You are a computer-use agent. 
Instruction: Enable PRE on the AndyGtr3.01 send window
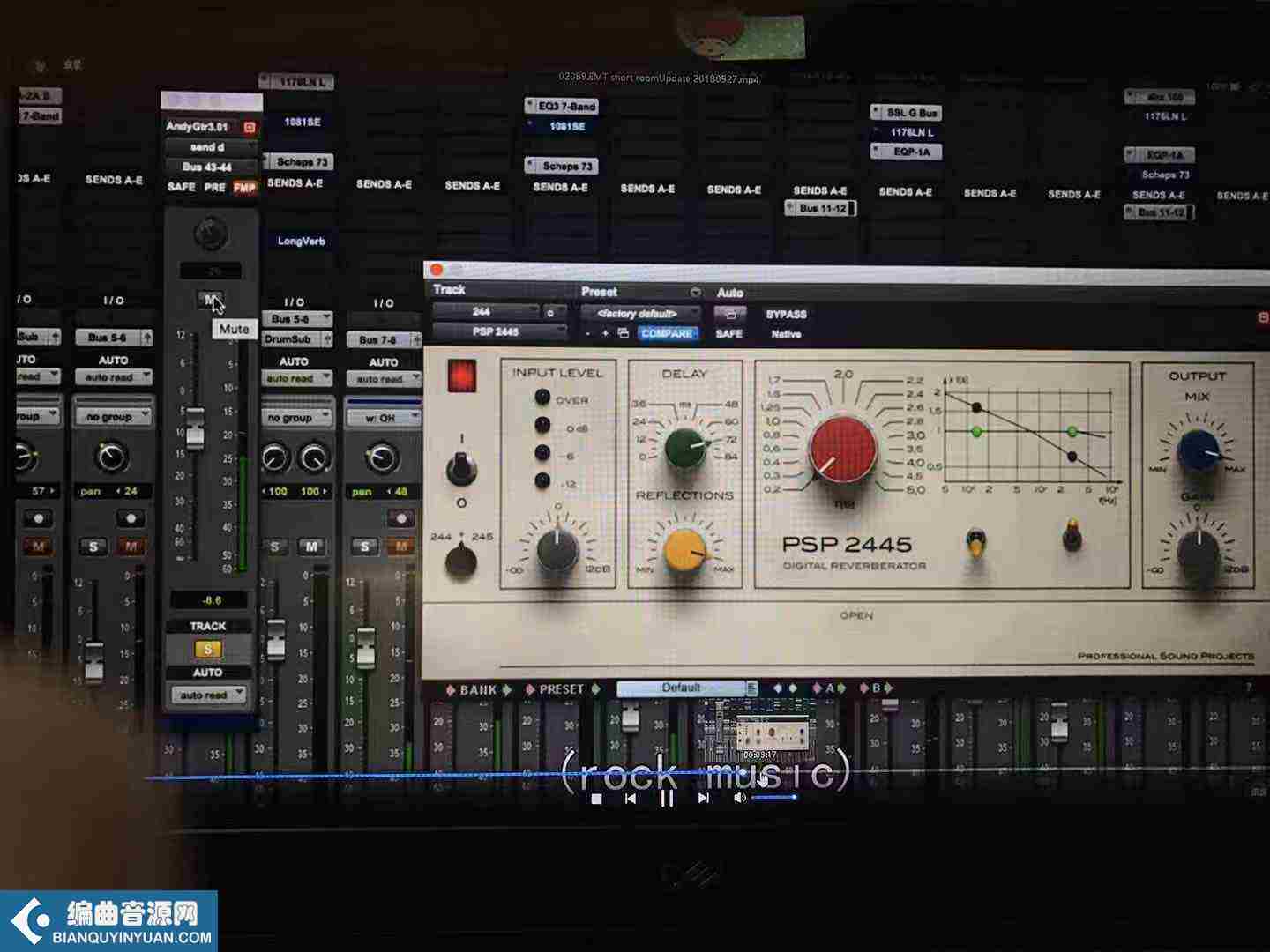pyautogui.click(x=214, y=188)
